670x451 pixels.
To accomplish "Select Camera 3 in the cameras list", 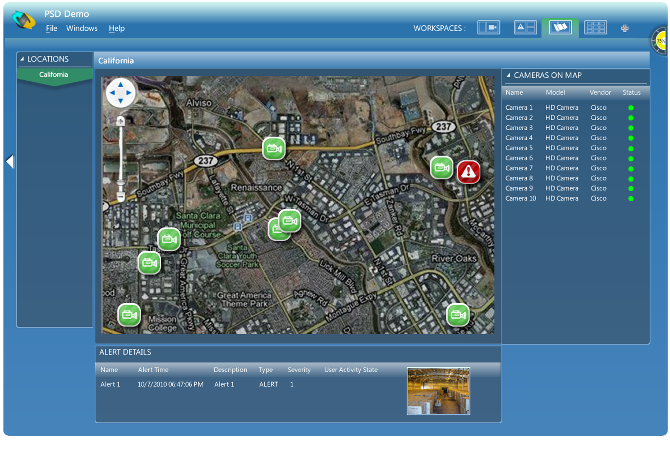I will click(x=519, y=128).
